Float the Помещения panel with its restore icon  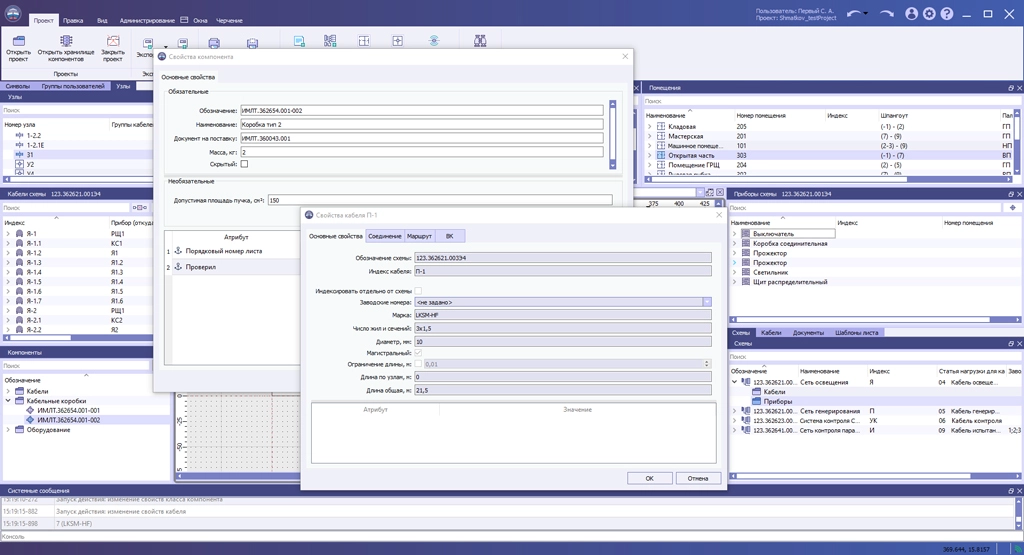click(1011, 87)
